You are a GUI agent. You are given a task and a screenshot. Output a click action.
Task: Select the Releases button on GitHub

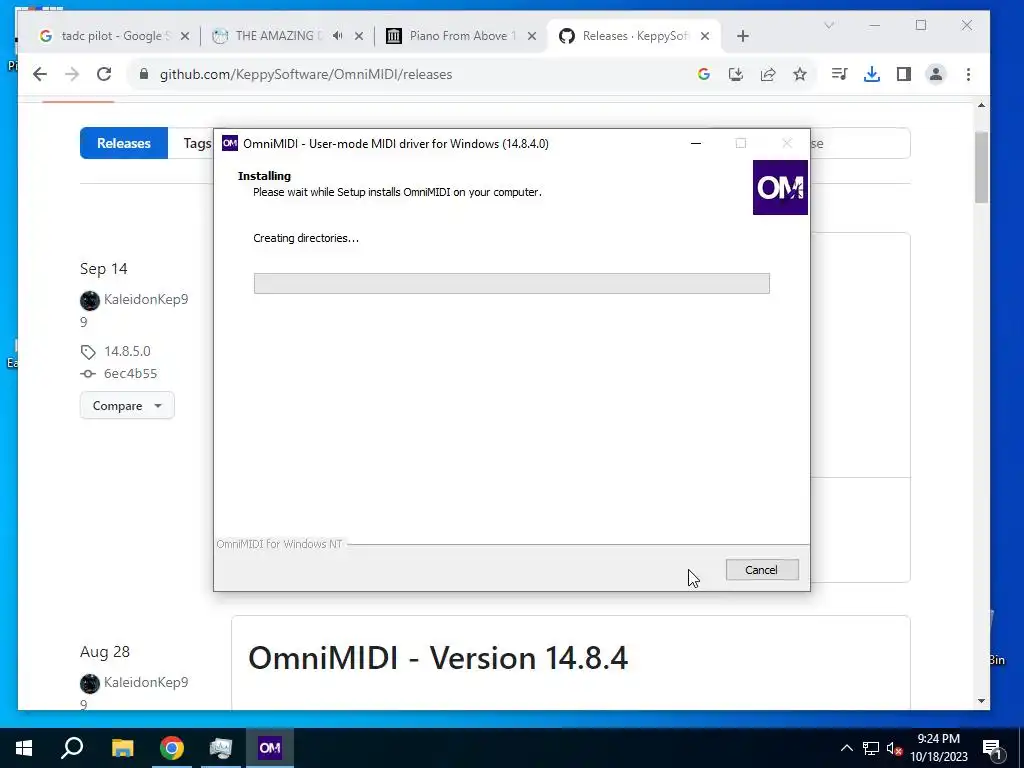[x=124, y=143]
